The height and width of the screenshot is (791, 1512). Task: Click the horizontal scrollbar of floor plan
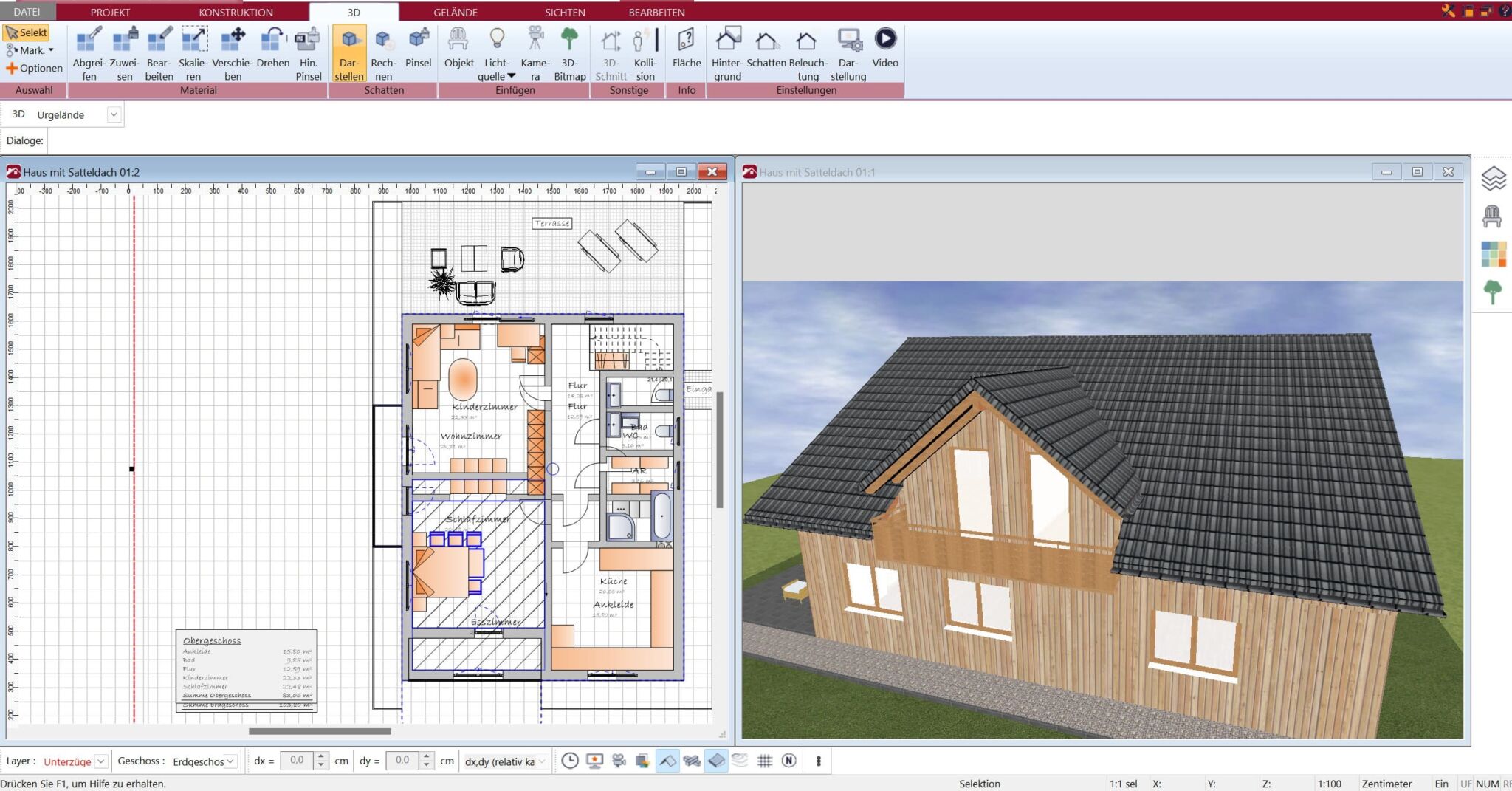click(x=320, y=731)
